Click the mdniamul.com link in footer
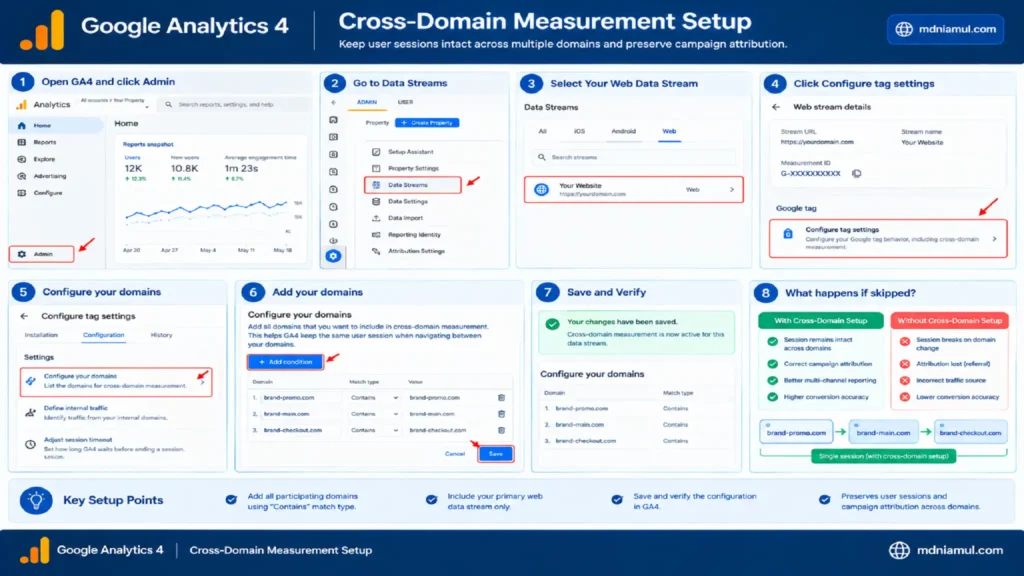 coord(946,551)
